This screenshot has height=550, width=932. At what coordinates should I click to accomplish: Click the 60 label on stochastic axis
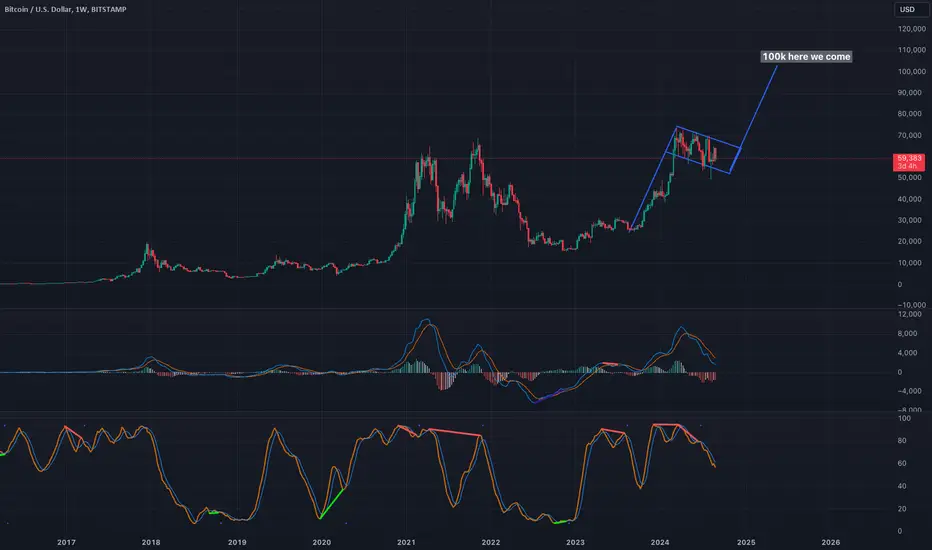click(x=902, y=463)
